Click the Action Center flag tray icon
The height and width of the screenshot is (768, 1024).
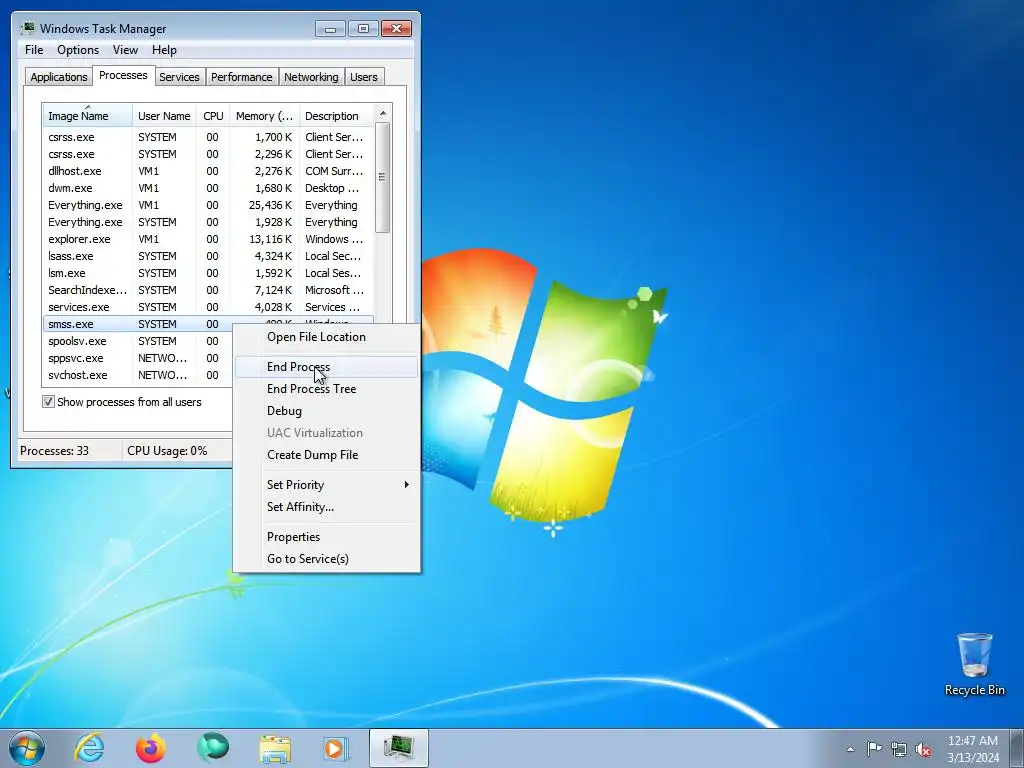point(874,749)
